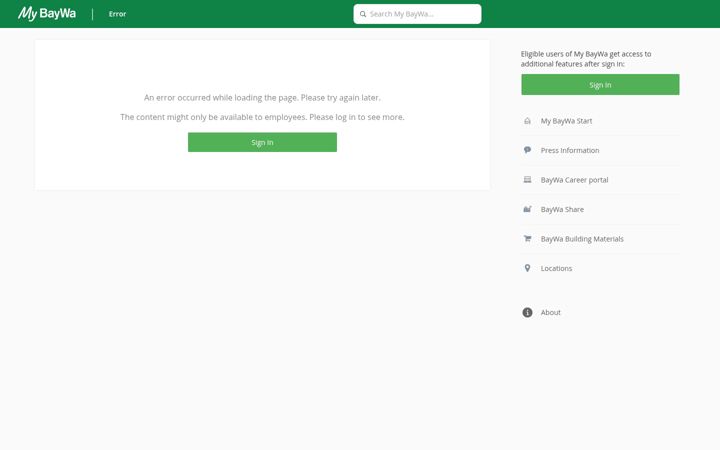Click 'content might only be available' text
The height and width of the screenshot is (450, 720).
click(x=262, y=117)
